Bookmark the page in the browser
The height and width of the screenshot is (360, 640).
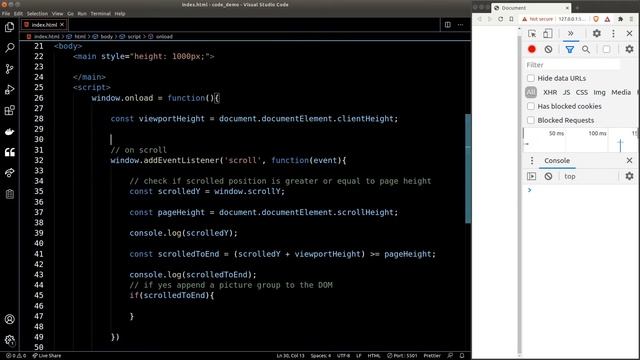coord(511,19)
